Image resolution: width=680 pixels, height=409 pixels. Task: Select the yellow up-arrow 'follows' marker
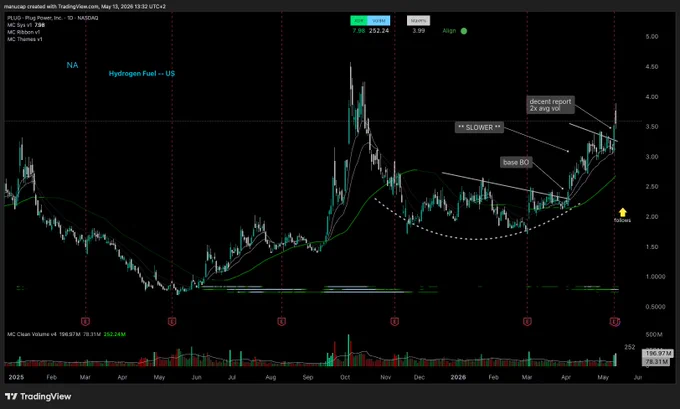pos(622,215)
